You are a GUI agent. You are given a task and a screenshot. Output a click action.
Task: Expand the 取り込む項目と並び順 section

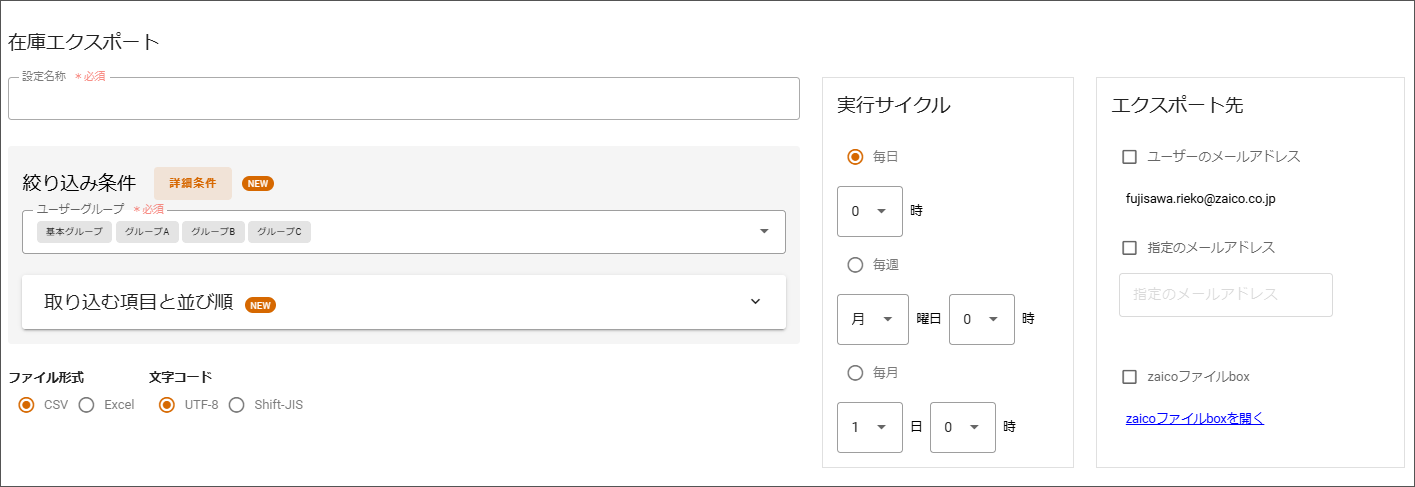tap(755, 302)
